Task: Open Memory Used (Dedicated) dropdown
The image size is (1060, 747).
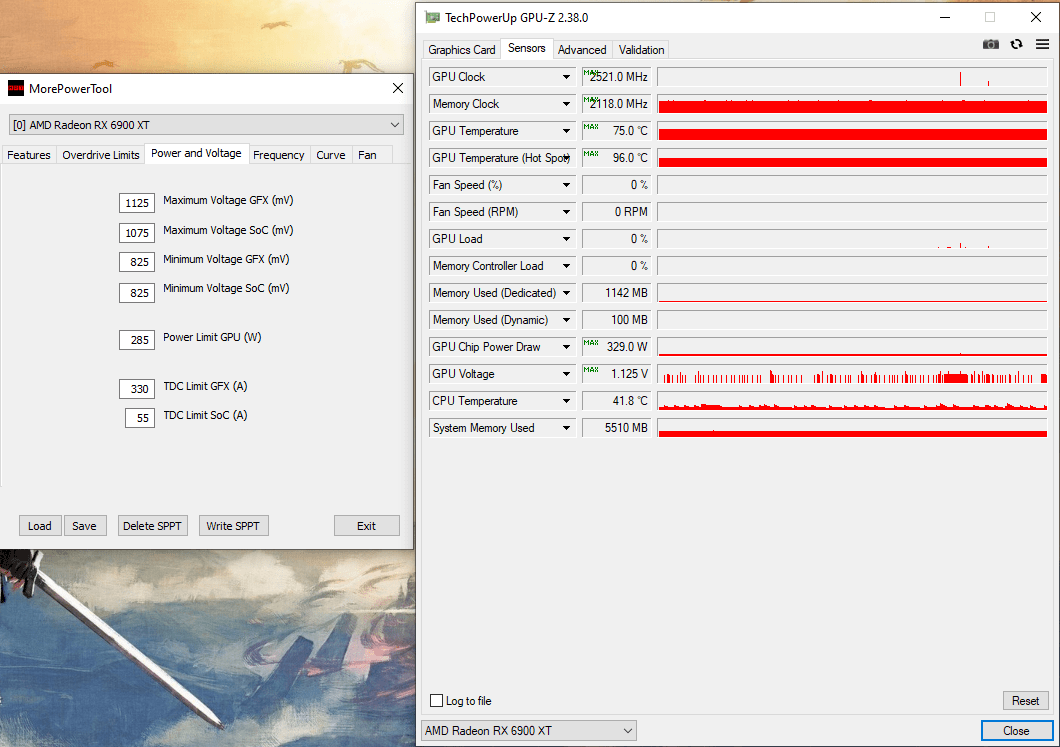Action: 566,293
